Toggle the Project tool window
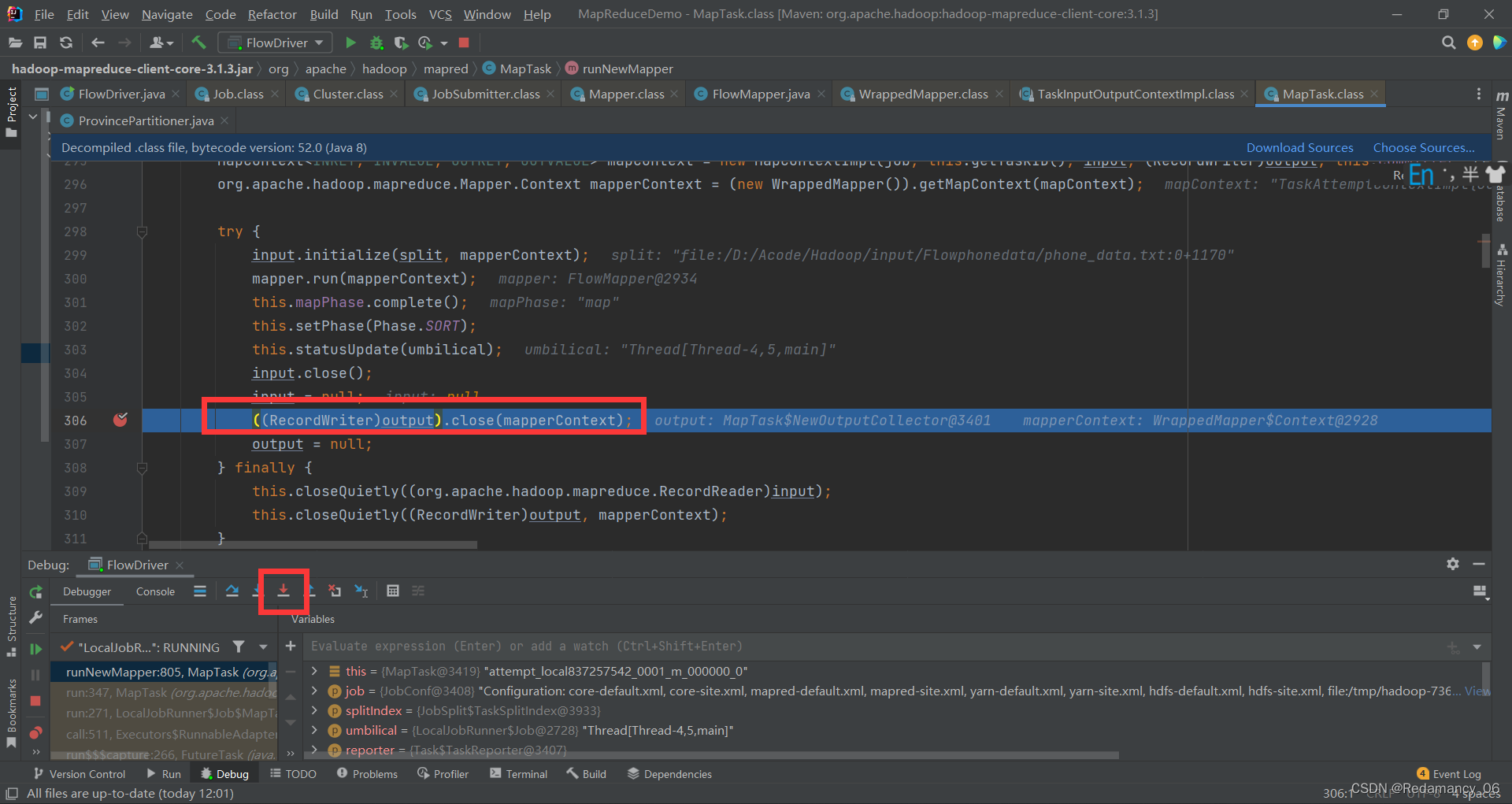 [11, 112]
